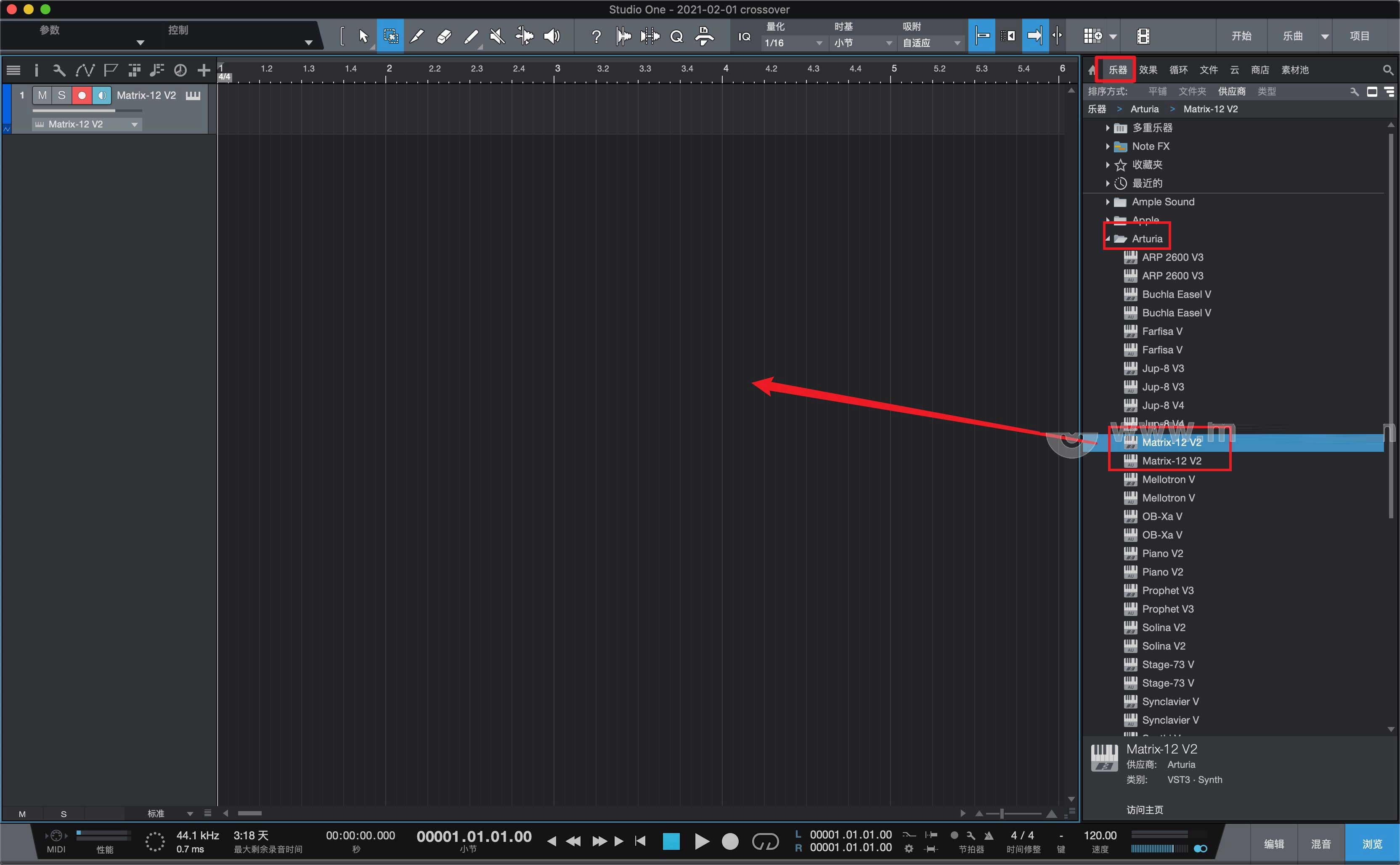Select the Listen speaker tool

(x=552, y=36)
